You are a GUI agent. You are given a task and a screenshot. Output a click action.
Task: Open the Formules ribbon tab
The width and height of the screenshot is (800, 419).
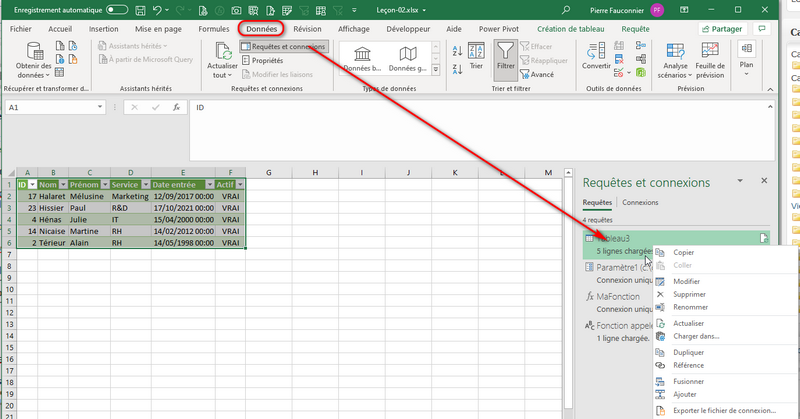tap(214, 29)
